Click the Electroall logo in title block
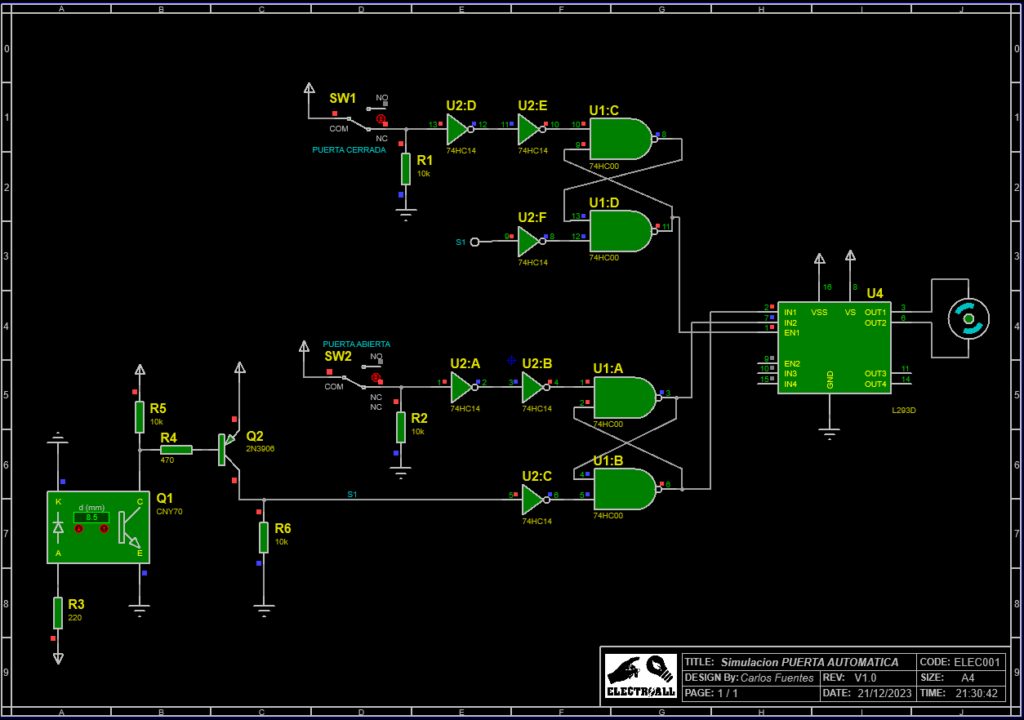1024x720 pixels. 640,676
